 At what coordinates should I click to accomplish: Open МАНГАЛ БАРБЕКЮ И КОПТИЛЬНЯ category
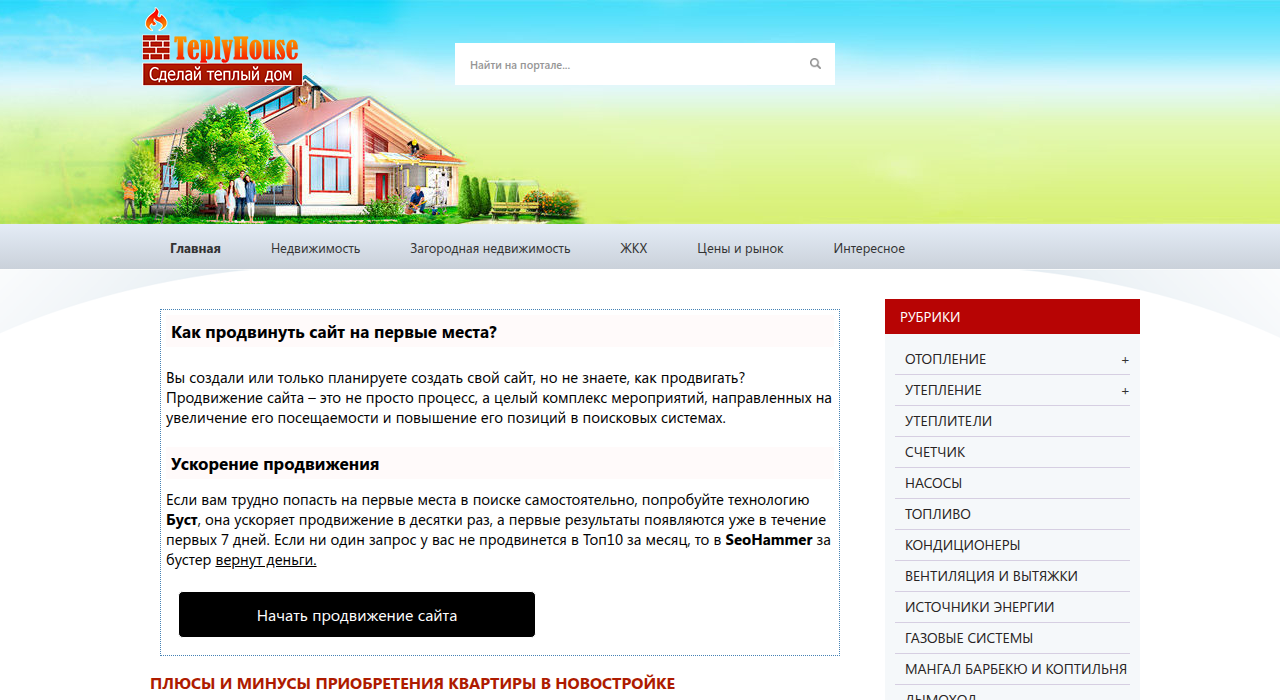[1016, 669]
